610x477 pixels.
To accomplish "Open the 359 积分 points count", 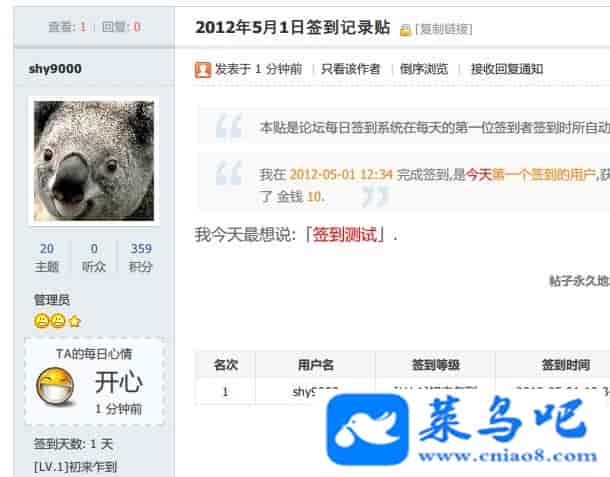I will point(141,257).
